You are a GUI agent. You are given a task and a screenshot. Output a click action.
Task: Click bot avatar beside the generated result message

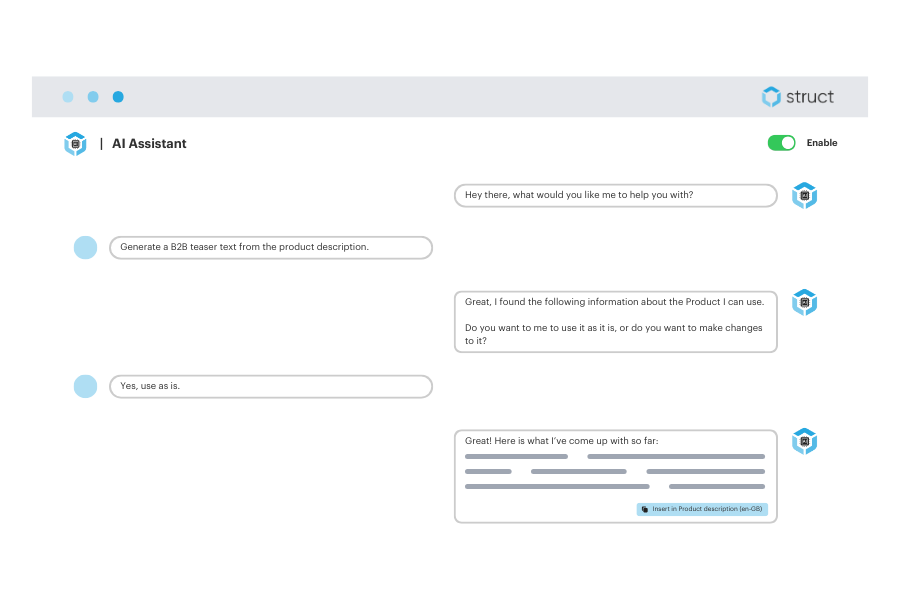pyautogui.click(x=804, y=441)
